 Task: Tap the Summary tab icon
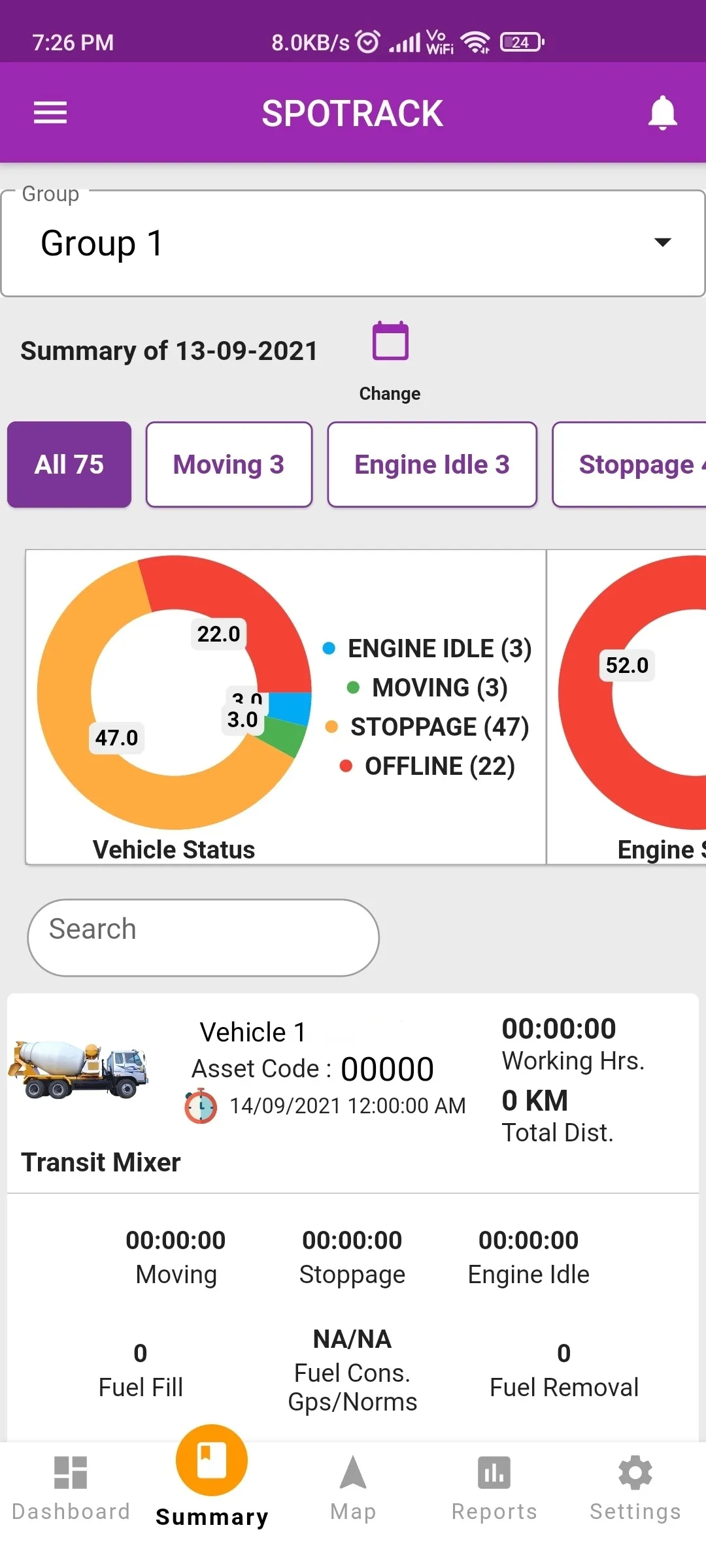211,1460
